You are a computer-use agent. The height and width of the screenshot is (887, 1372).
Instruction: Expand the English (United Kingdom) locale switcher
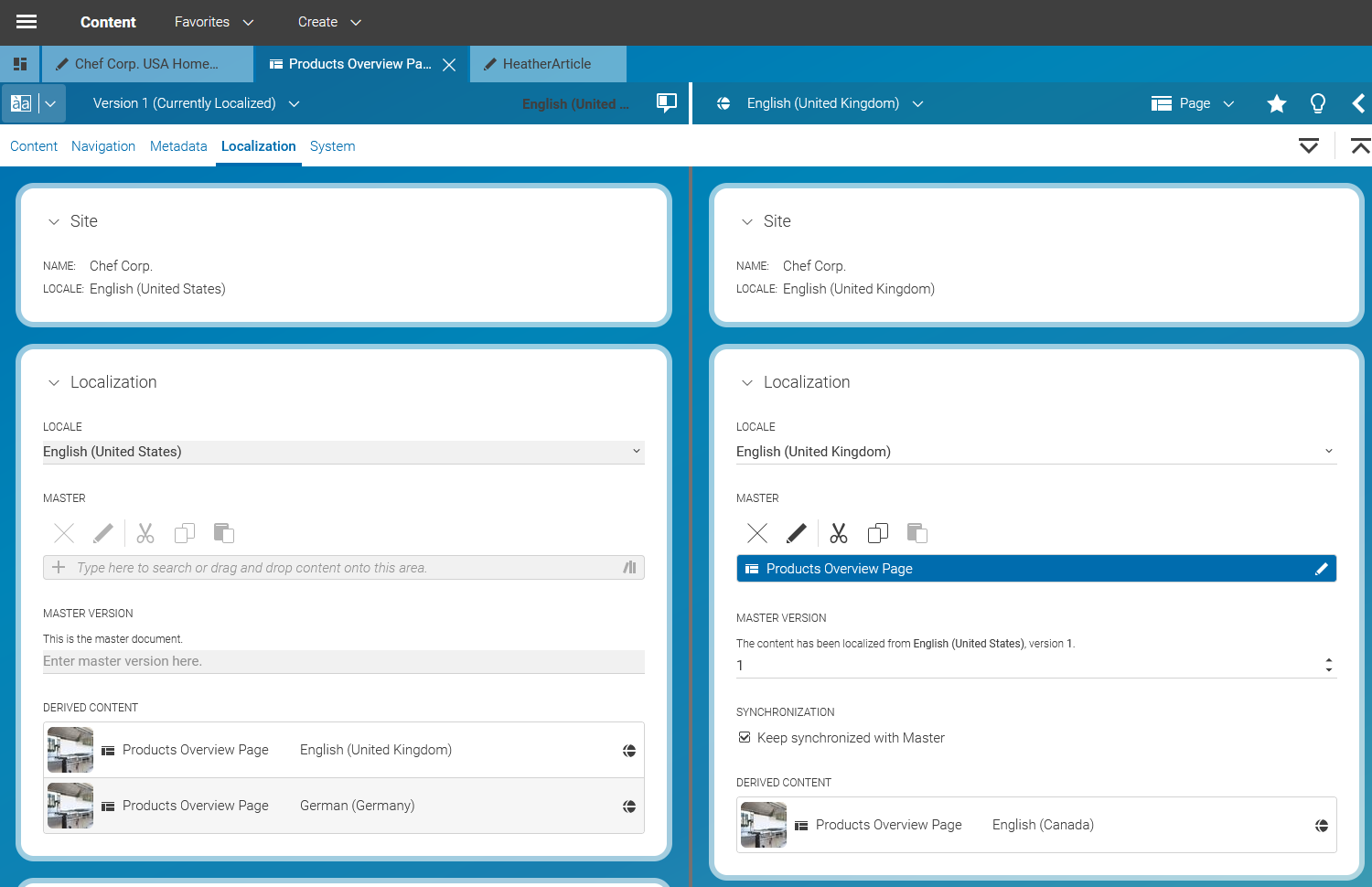tap(832, 103)
